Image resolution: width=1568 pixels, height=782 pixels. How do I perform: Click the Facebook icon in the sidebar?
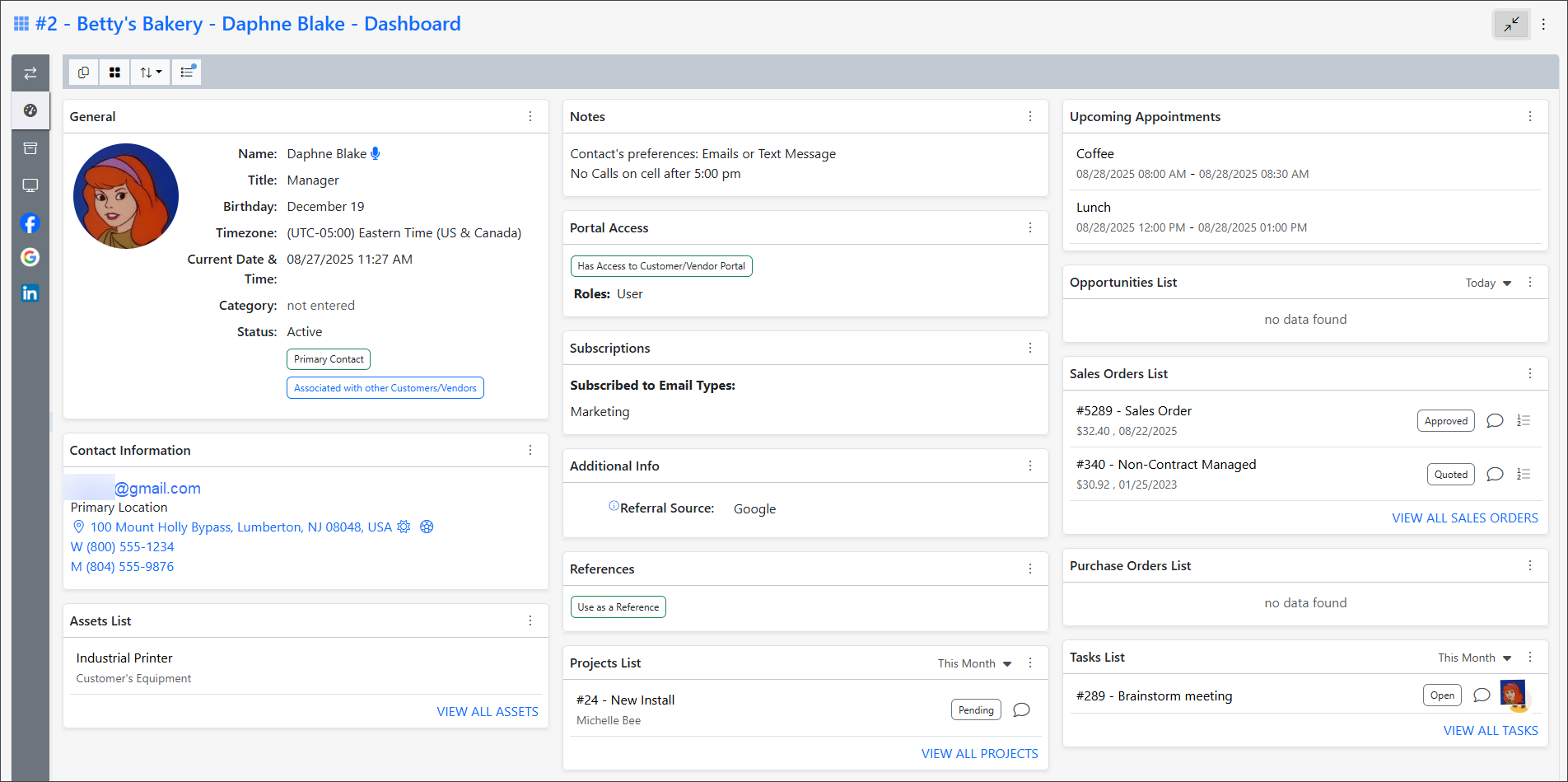[x=30, y=223]
